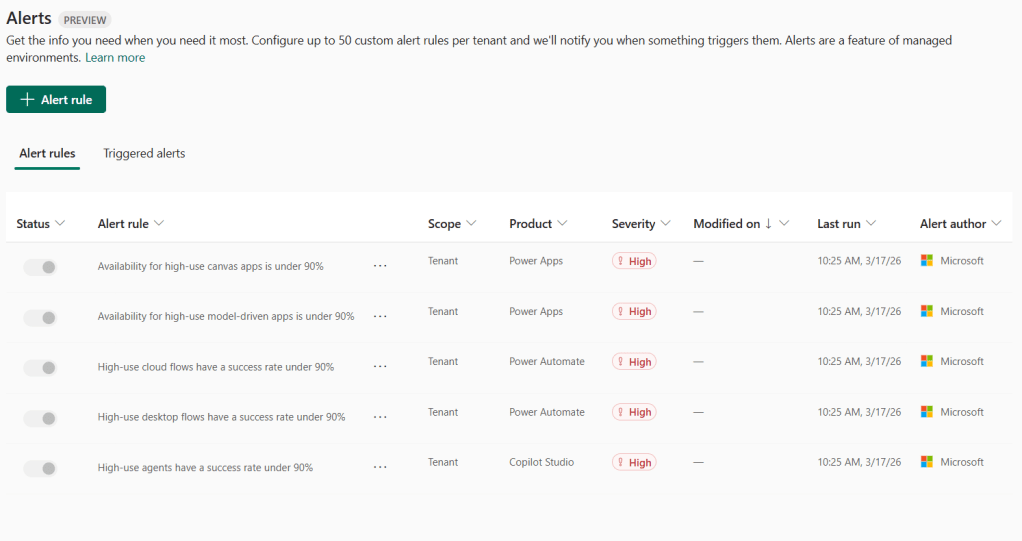Open more options for high-use agents rule

380,467
